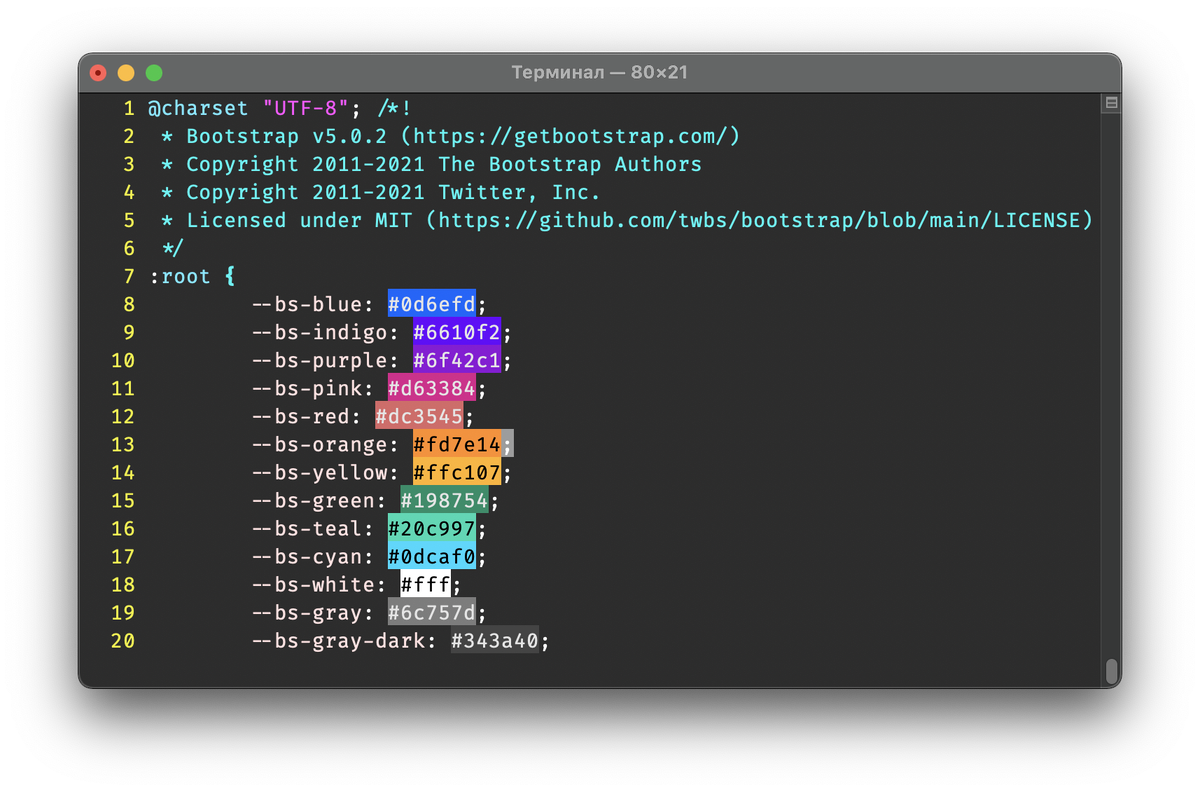Image resolution: width=1200 pixels, height=792 pixels.
Task: Click the '--bs-cyan' property name
Action: (x=305, y=556)
